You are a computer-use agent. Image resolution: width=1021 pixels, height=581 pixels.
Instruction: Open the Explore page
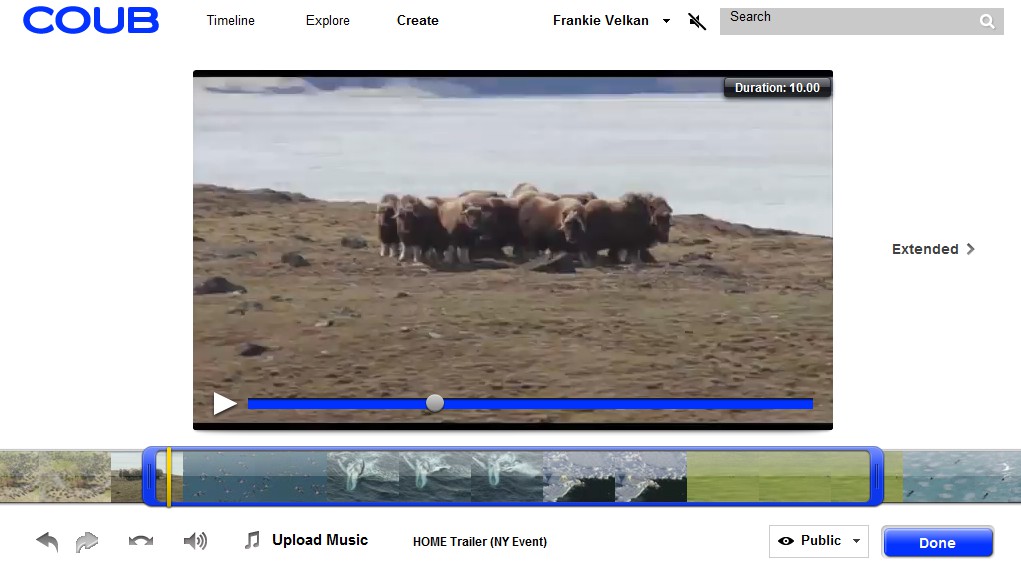(x=328, y=20)
